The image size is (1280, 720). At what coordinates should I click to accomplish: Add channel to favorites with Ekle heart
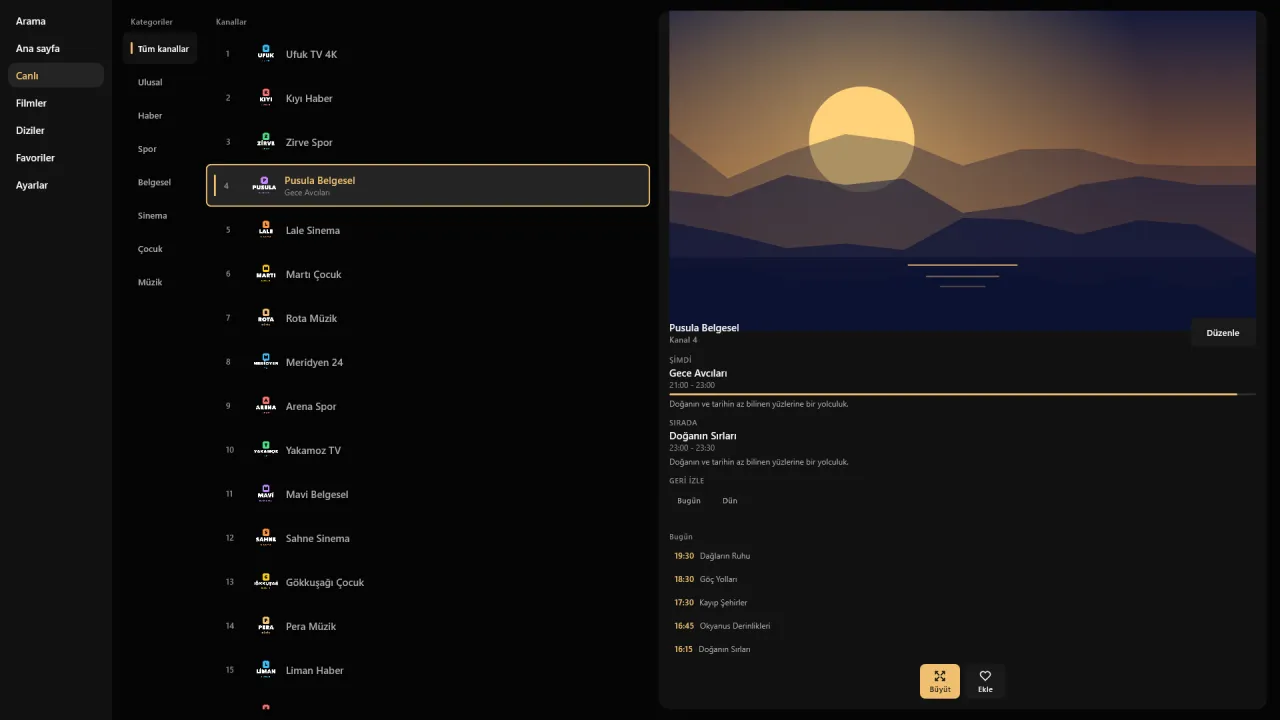[x=985, y=681]
